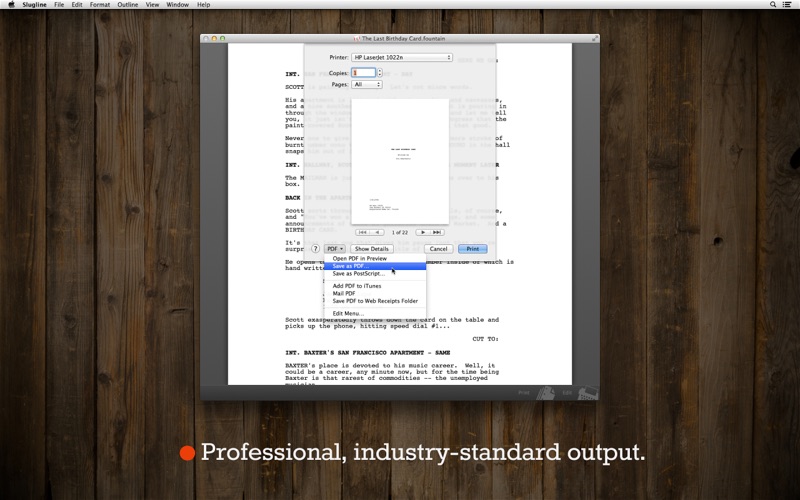The width and height of the screenshot is (800, 500).
Task: Click the title page print preview thumbnail
Action: click(x=400, y=161)
